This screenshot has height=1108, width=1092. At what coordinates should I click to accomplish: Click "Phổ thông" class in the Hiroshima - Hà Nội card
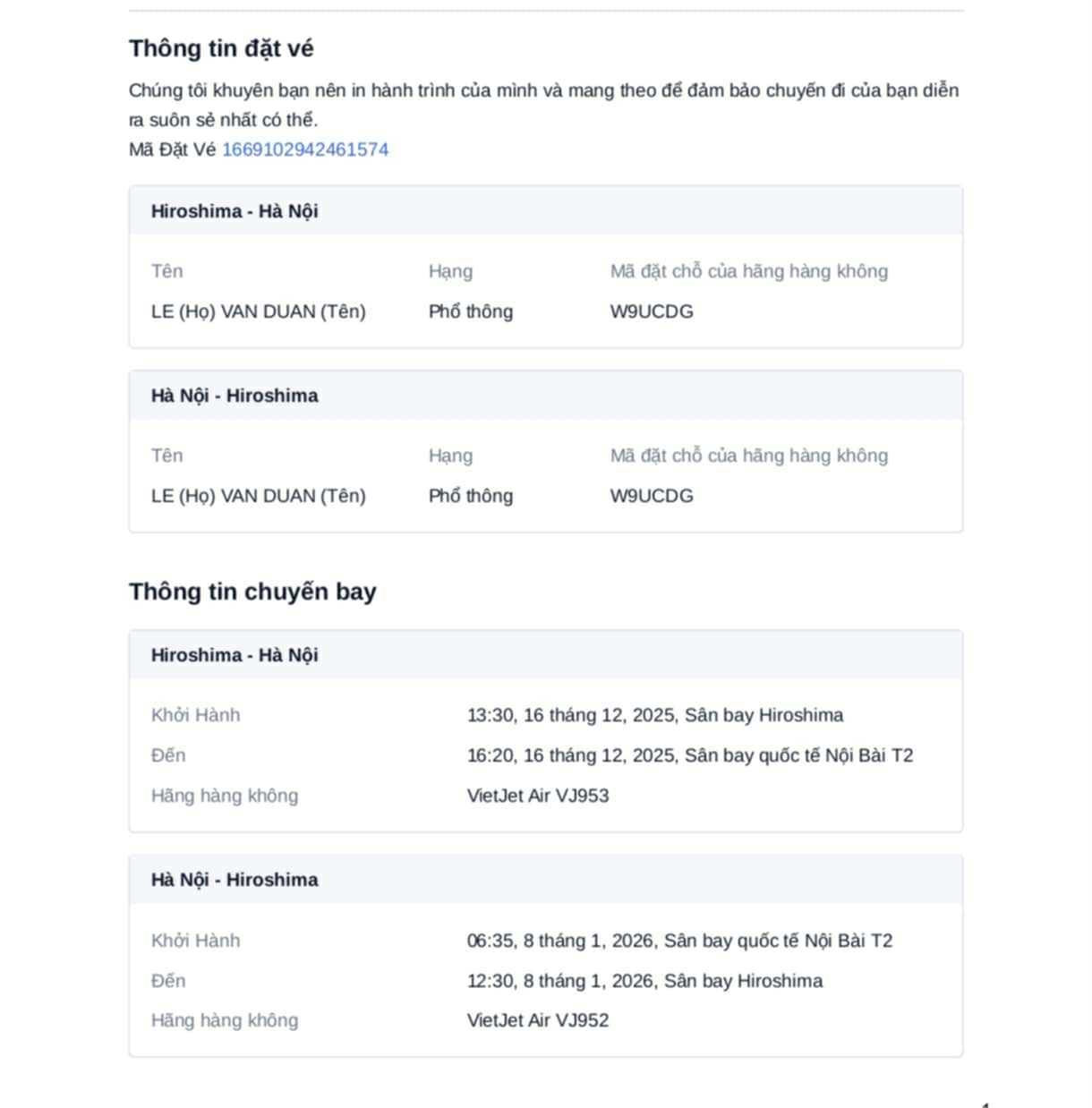click(471, 311)
